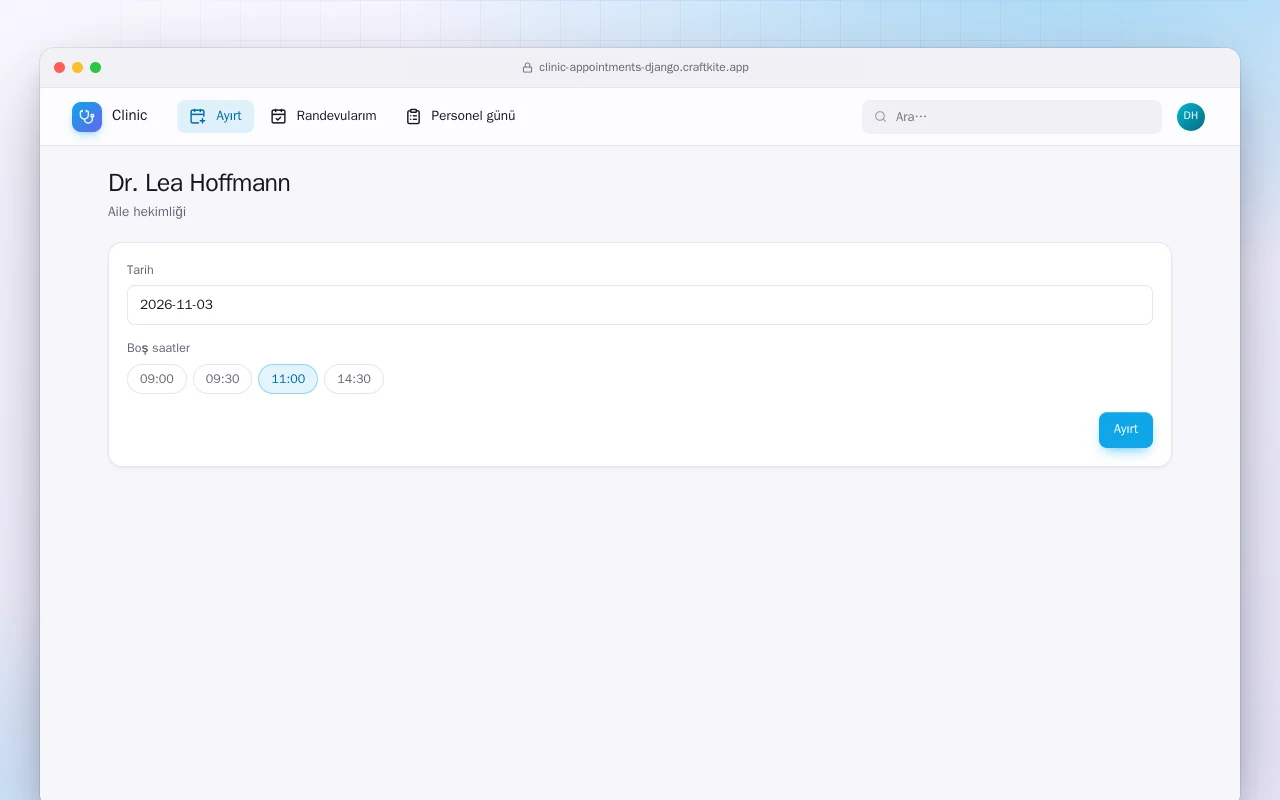Open the DH user avatar menu

tap(1191, 117)
